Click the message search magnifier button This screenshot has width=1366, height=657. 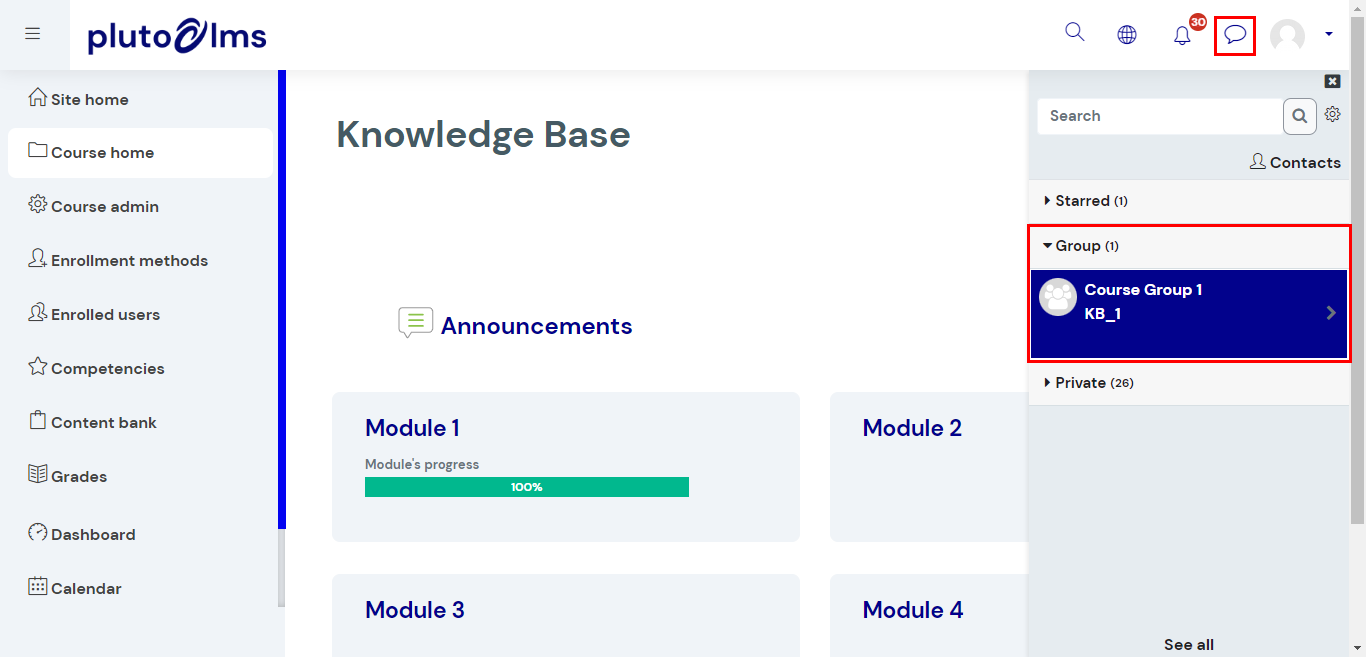(x=1299, y=116)
